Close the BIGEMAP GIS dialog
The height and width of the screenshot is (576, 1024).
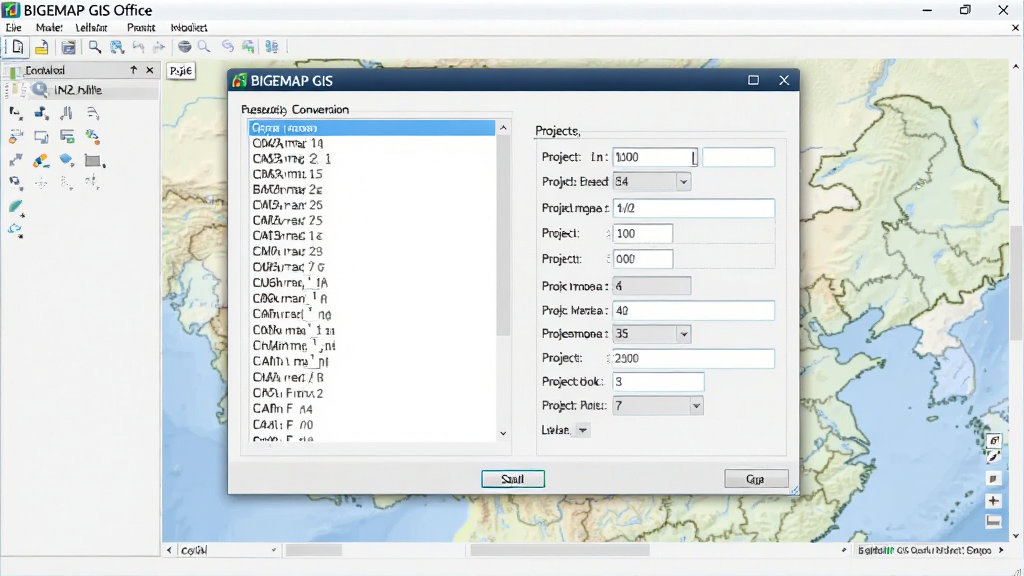click(x=784, y=80)
